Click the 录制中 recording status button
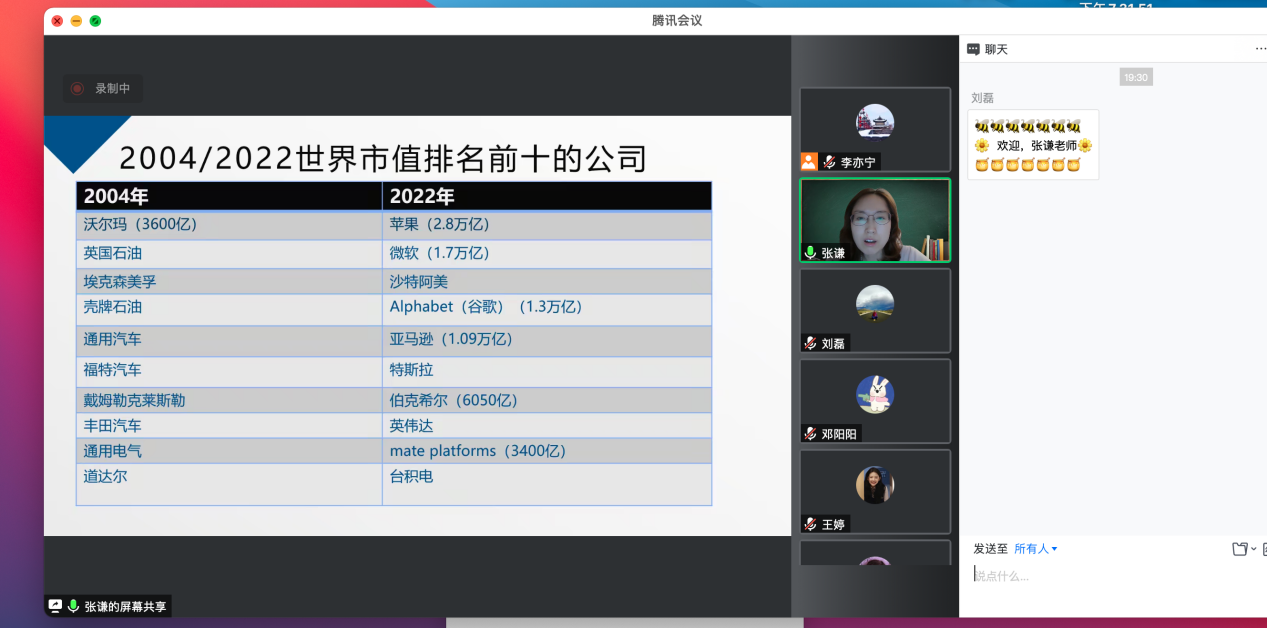The height and width of the screenshot is (628, 1267). [x=103, y=88]
